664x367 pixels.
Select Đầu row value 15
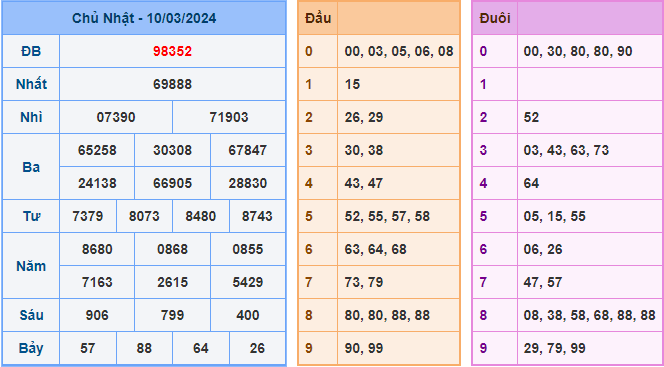(x=352, y=85)
